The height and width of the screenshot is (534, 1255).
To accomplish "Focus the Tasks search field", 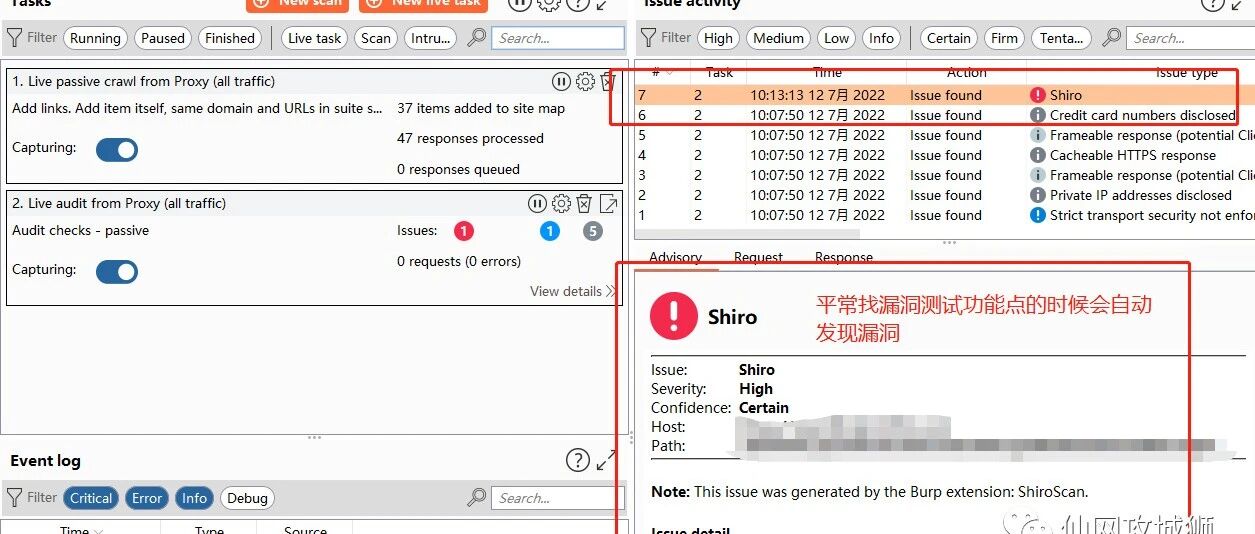I will [559, 38].
